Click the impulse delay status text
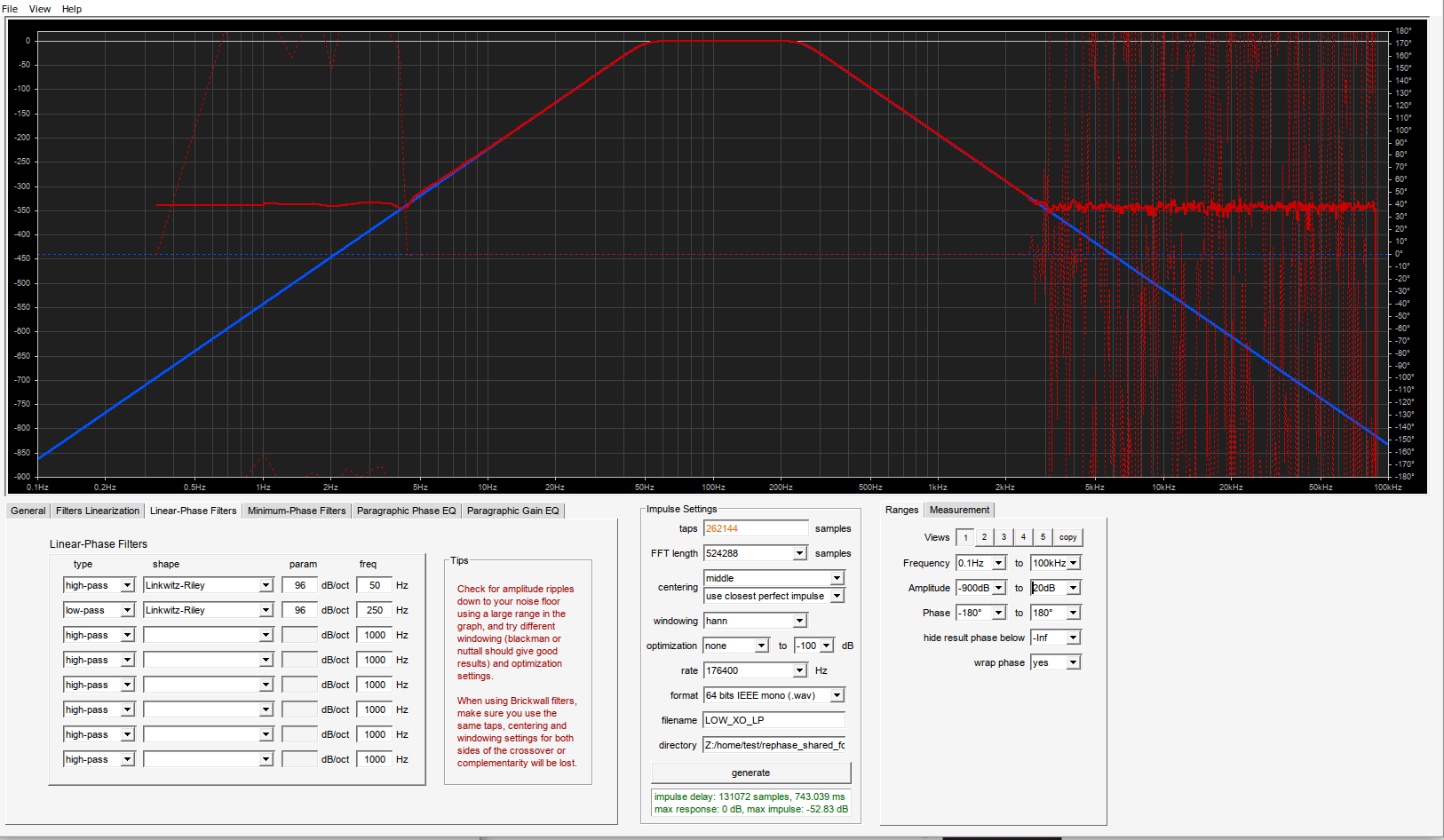Image resolution: width=1444 pixels, height=840 pixels. coord(750,796)
